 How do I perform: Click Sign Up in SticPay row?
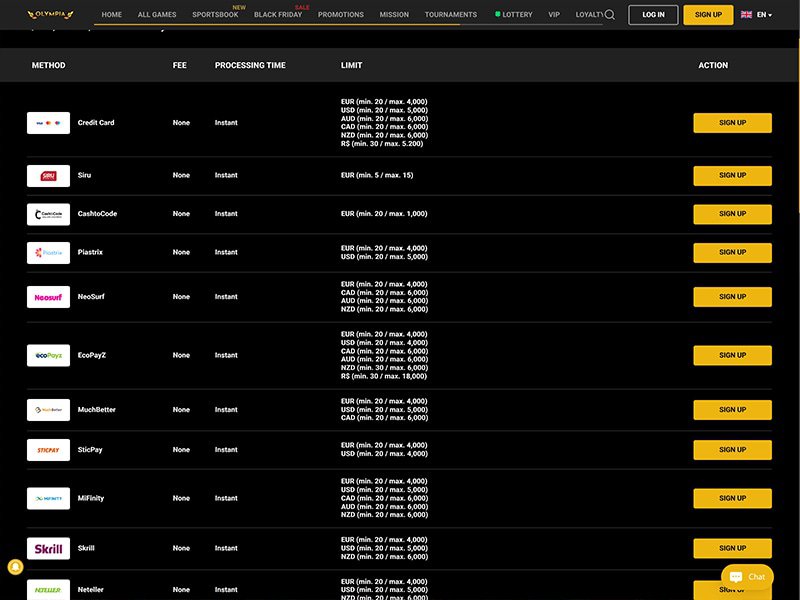[732, 450]
